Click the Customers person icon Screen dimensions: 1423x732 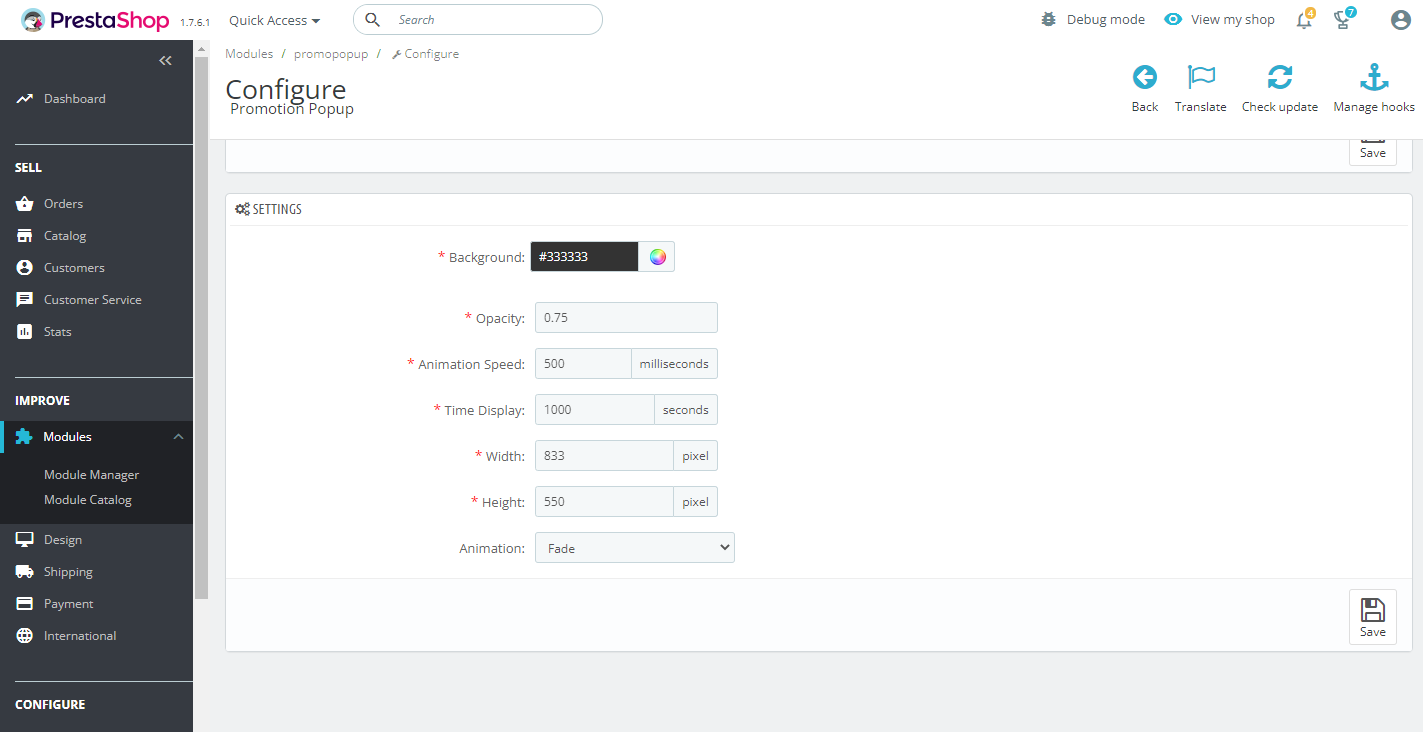tap(25, 268)
